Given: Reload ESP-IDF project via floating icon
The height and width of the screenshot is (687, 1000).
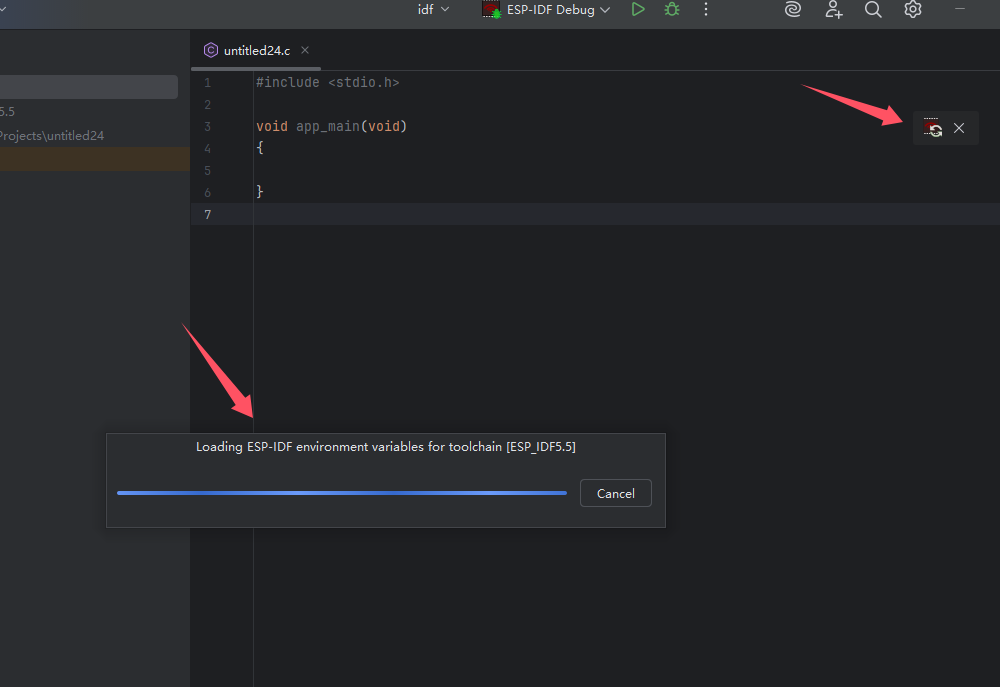Looking at the screenshot, I should tap(933, 128).
